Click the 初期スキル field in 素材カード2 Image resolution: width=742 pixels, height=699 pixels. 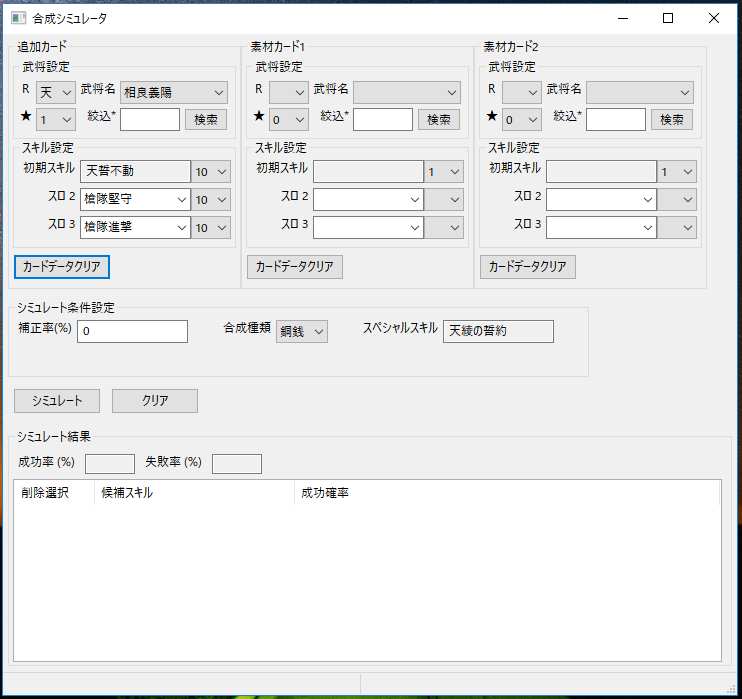tap(601, 171)
